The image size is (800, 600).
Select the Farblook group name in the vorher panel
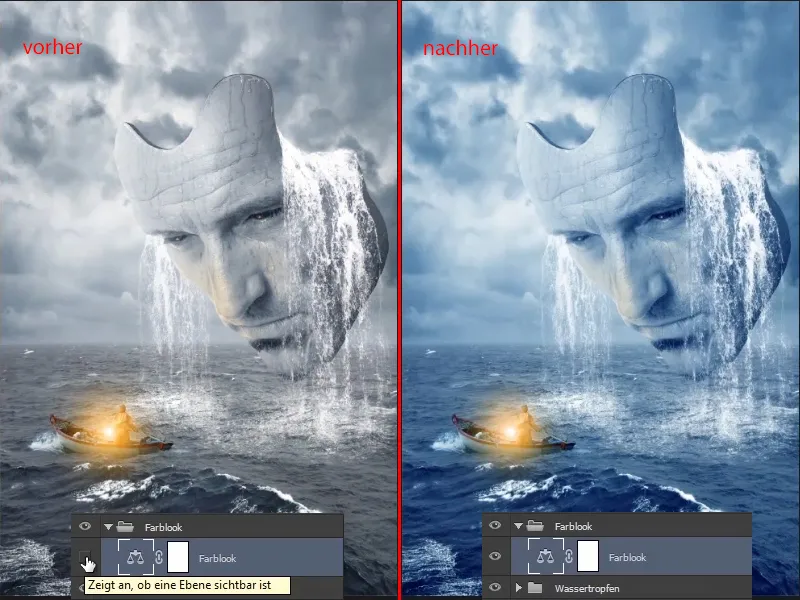(163, 527)
